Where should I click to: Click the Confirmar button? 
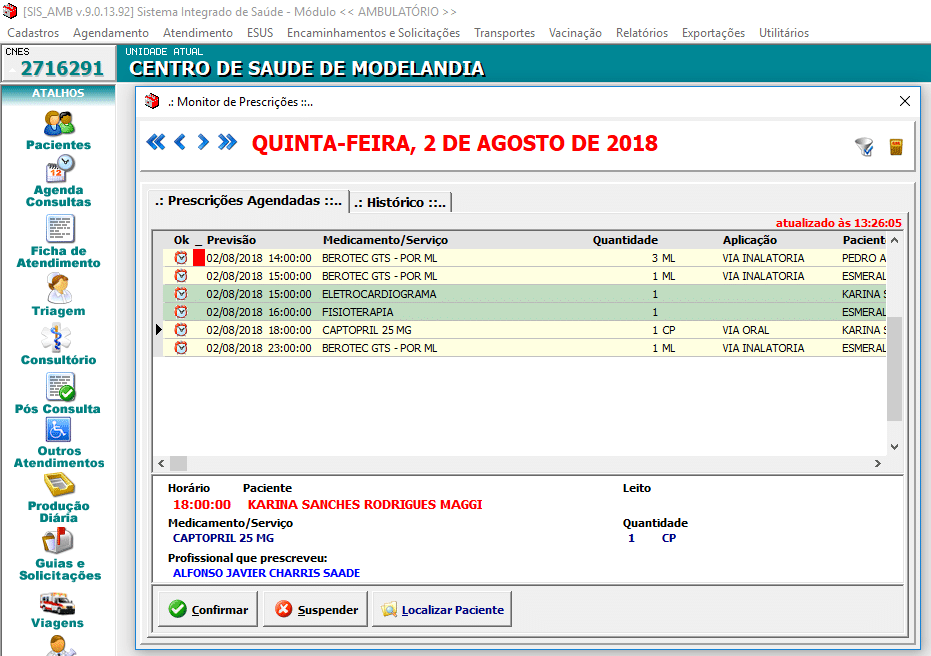click(208, 609)
